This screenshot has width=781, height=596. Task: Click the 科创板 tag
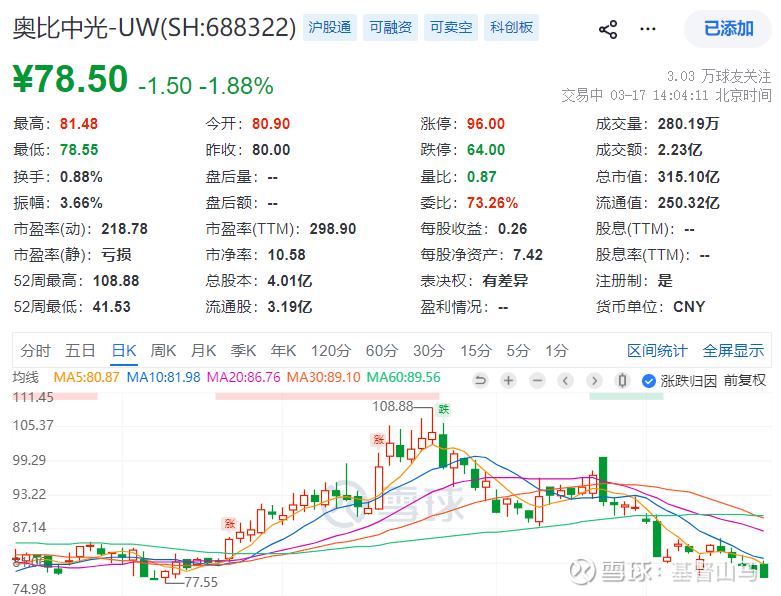click(512, 27)
